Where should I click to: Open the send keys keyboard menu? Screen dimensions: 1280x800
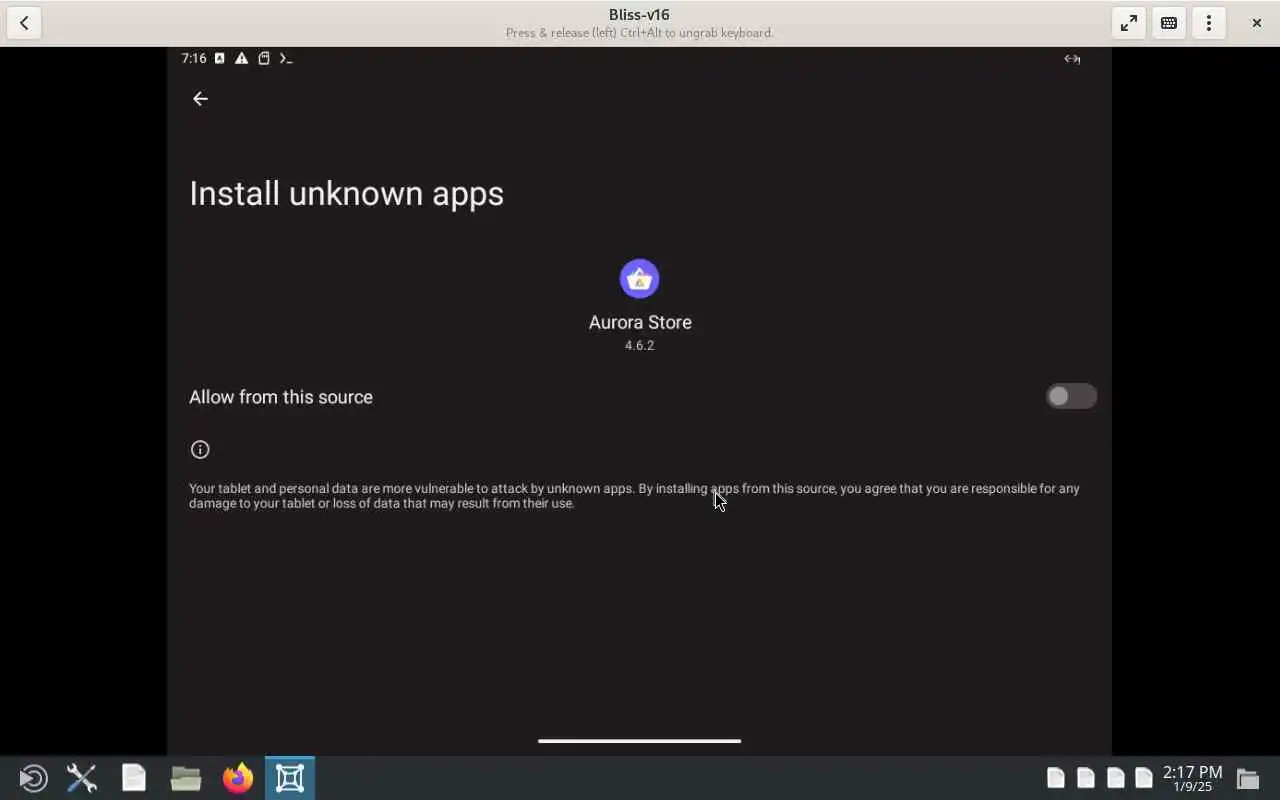tap(1169, 23)
